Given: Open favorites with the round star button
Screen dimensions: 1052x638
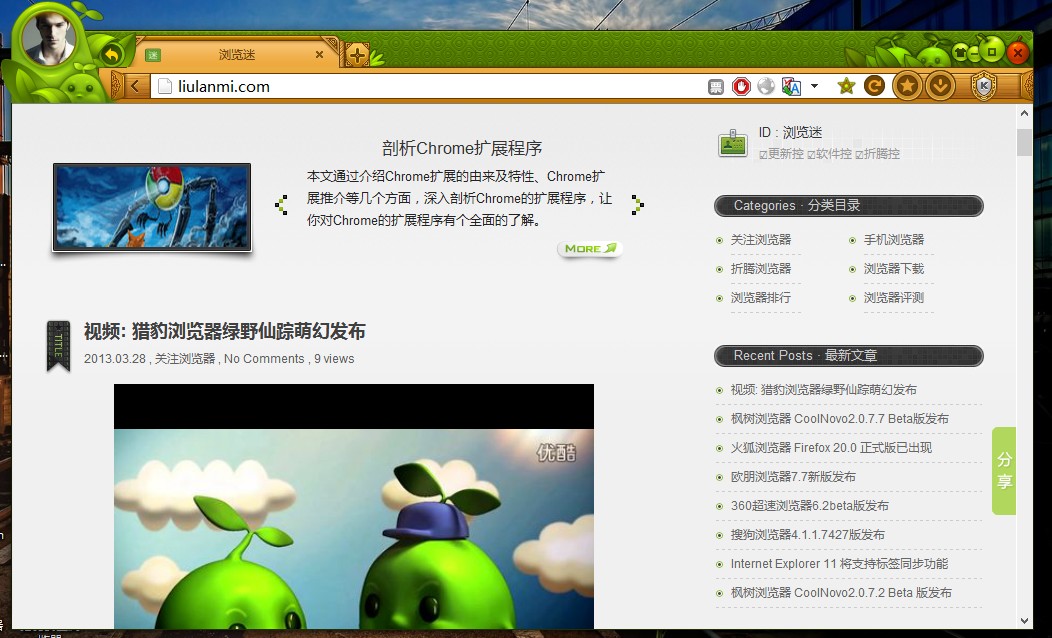Looking at the screenshot, I should (907, 86).
